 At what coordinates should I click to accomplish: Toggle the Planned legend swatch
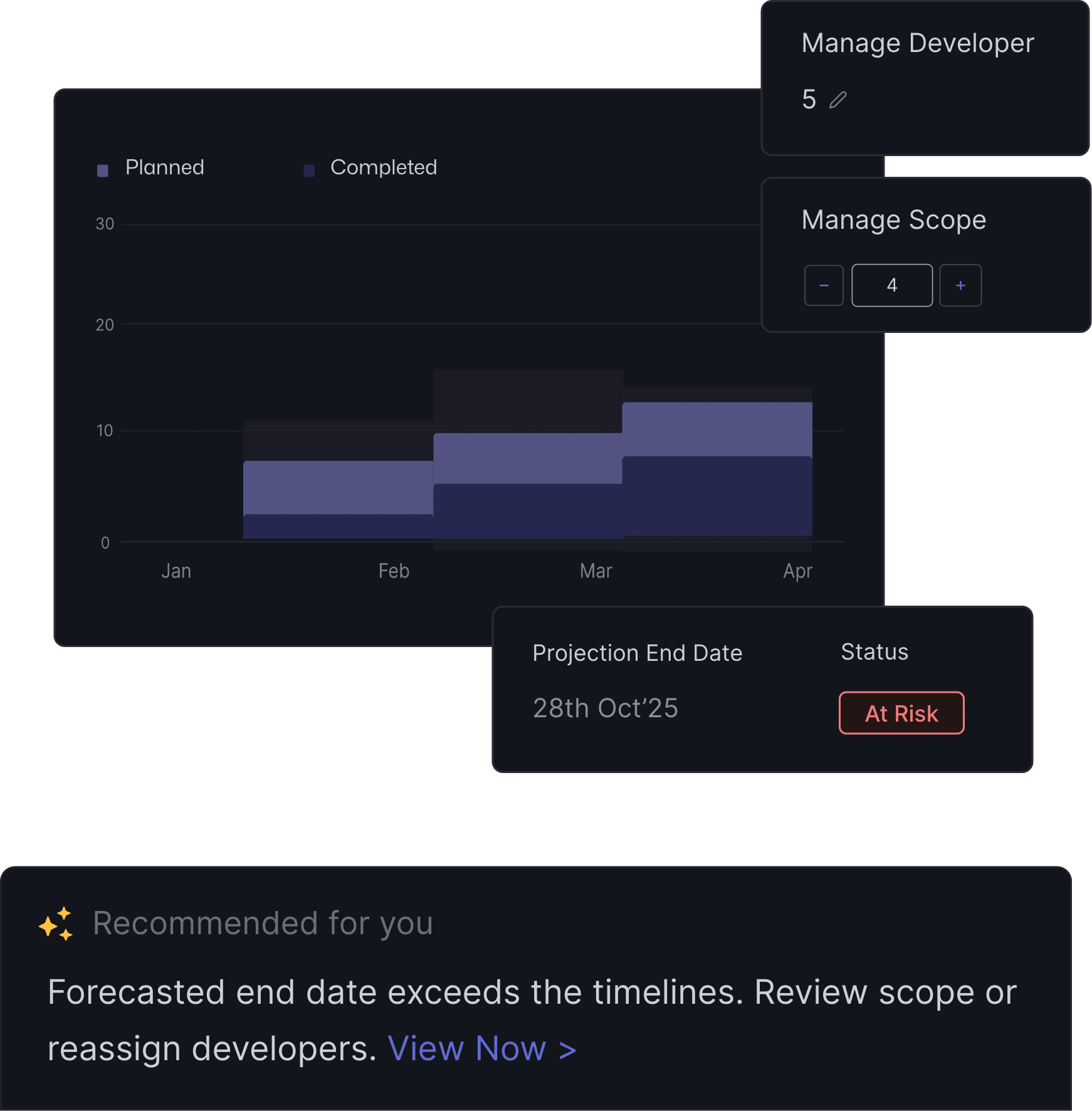(103, 171)
